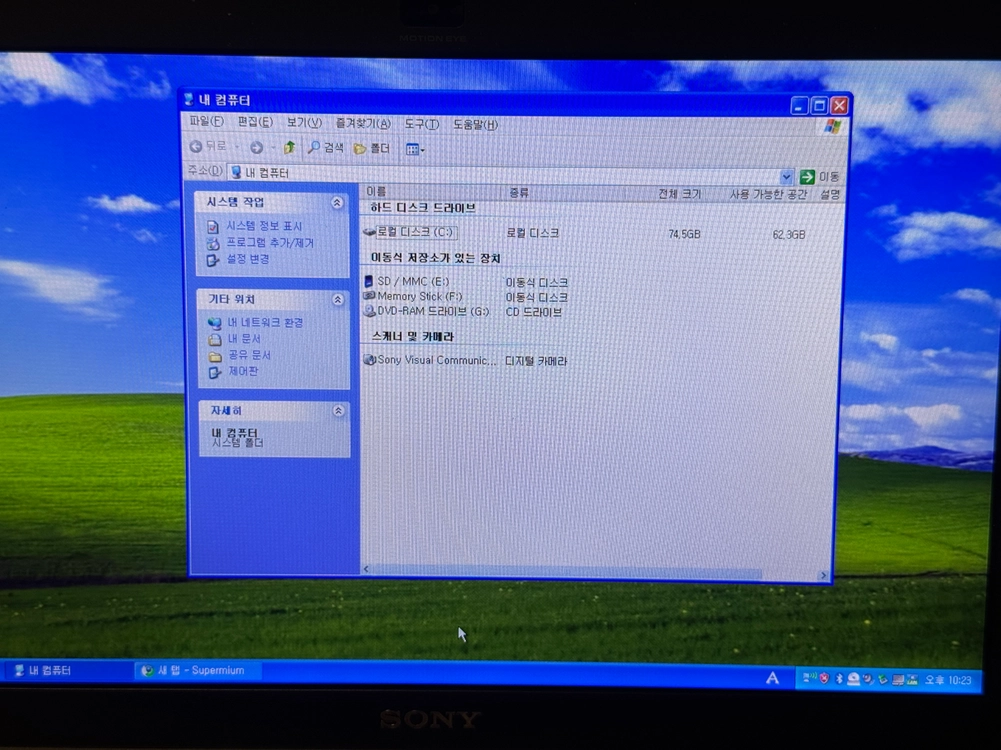1001x750 pixels.
Task: Open the address bar dropdown
Action: (x=786, y=176)
